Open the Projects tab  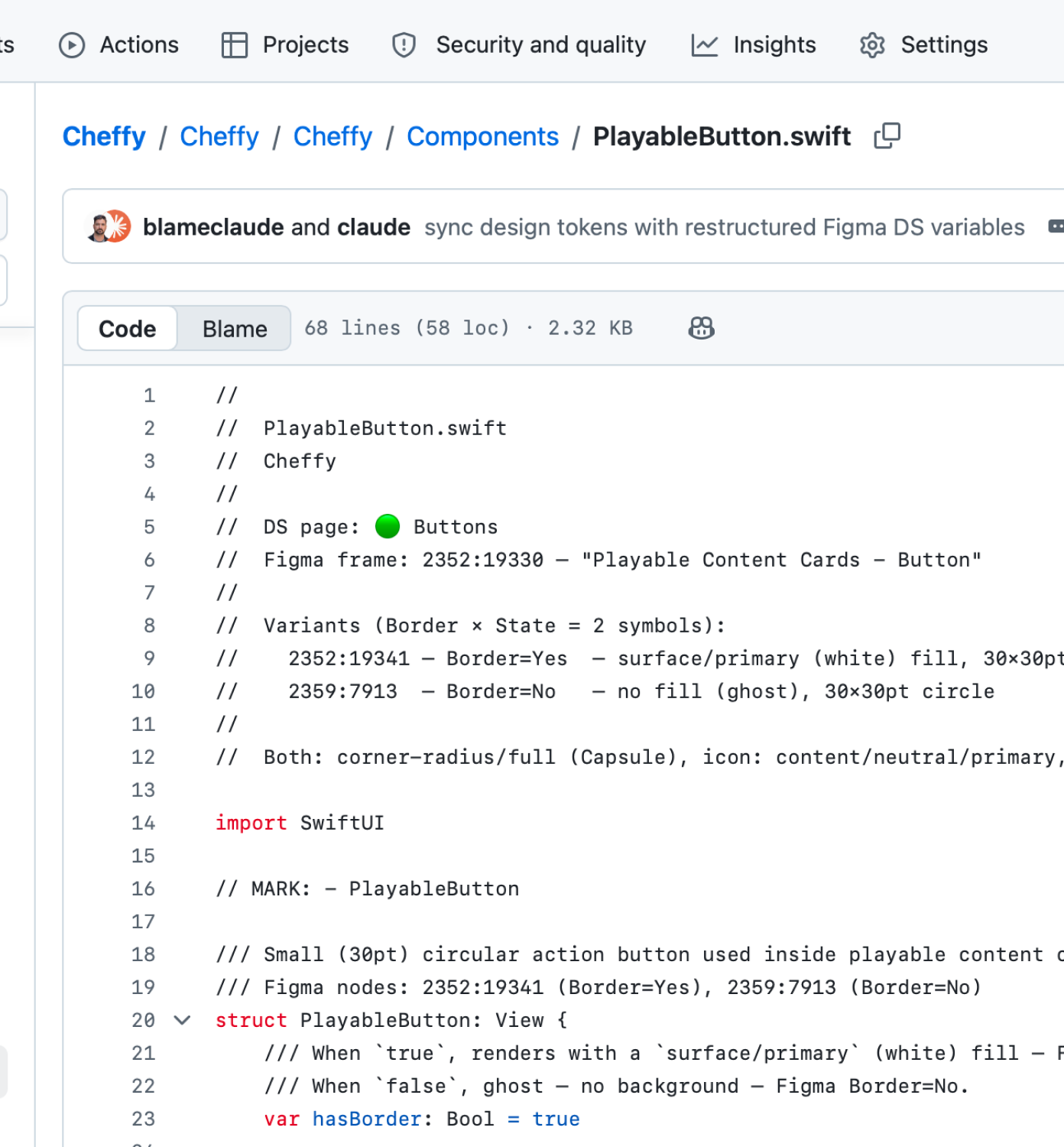[x=284, y=45]
